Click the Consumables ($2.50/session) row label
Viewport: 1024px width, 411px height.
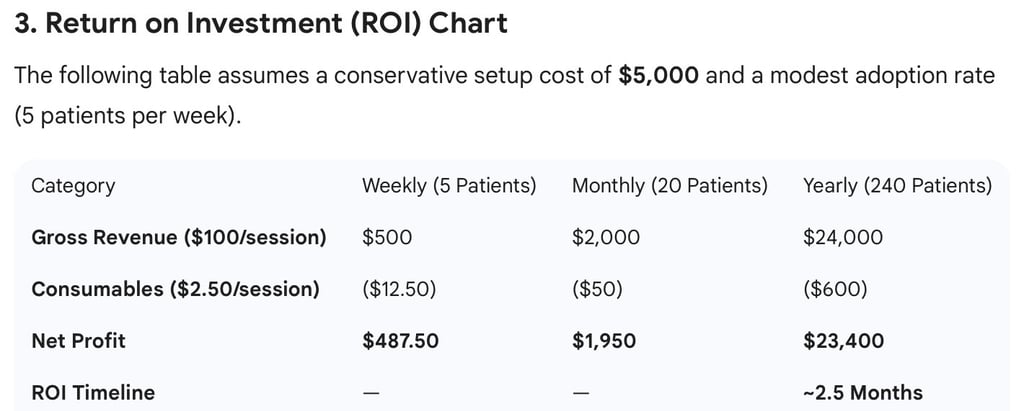[175, 290]
